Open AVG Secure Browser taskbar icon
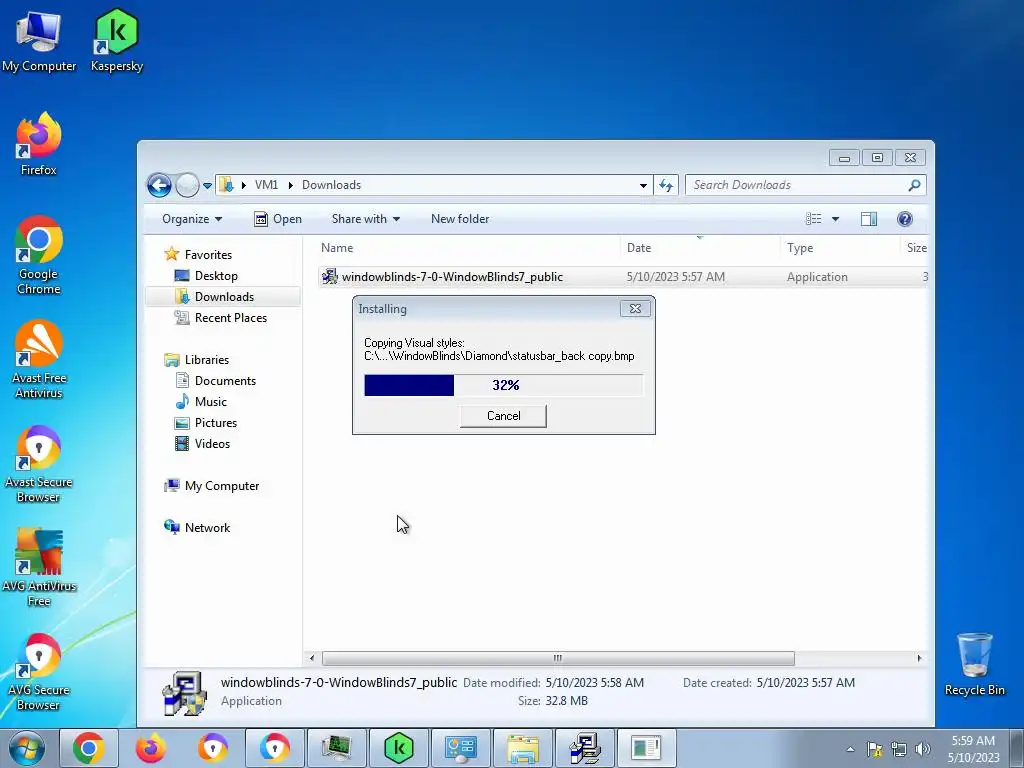Screen dimensions: 1024x768 (x=275, y=748)
